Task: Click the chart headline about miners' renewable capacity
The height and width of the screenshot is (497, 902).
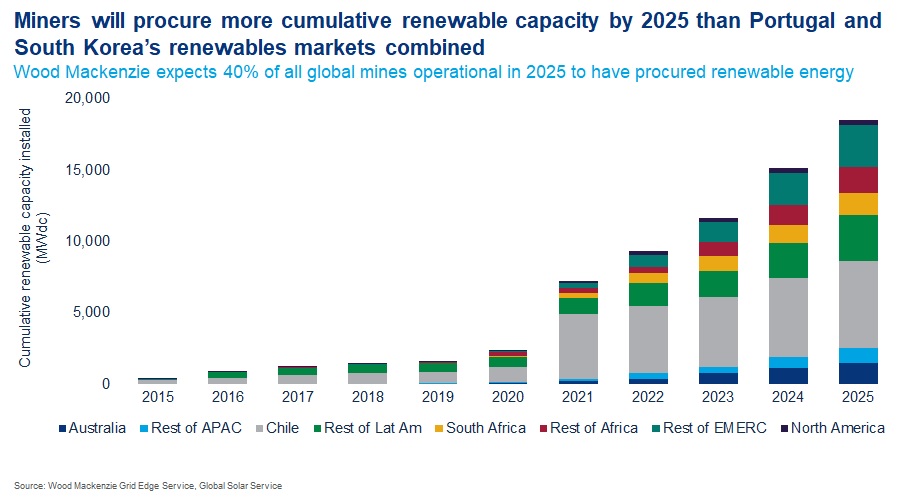Action: (x=450, y=33)
